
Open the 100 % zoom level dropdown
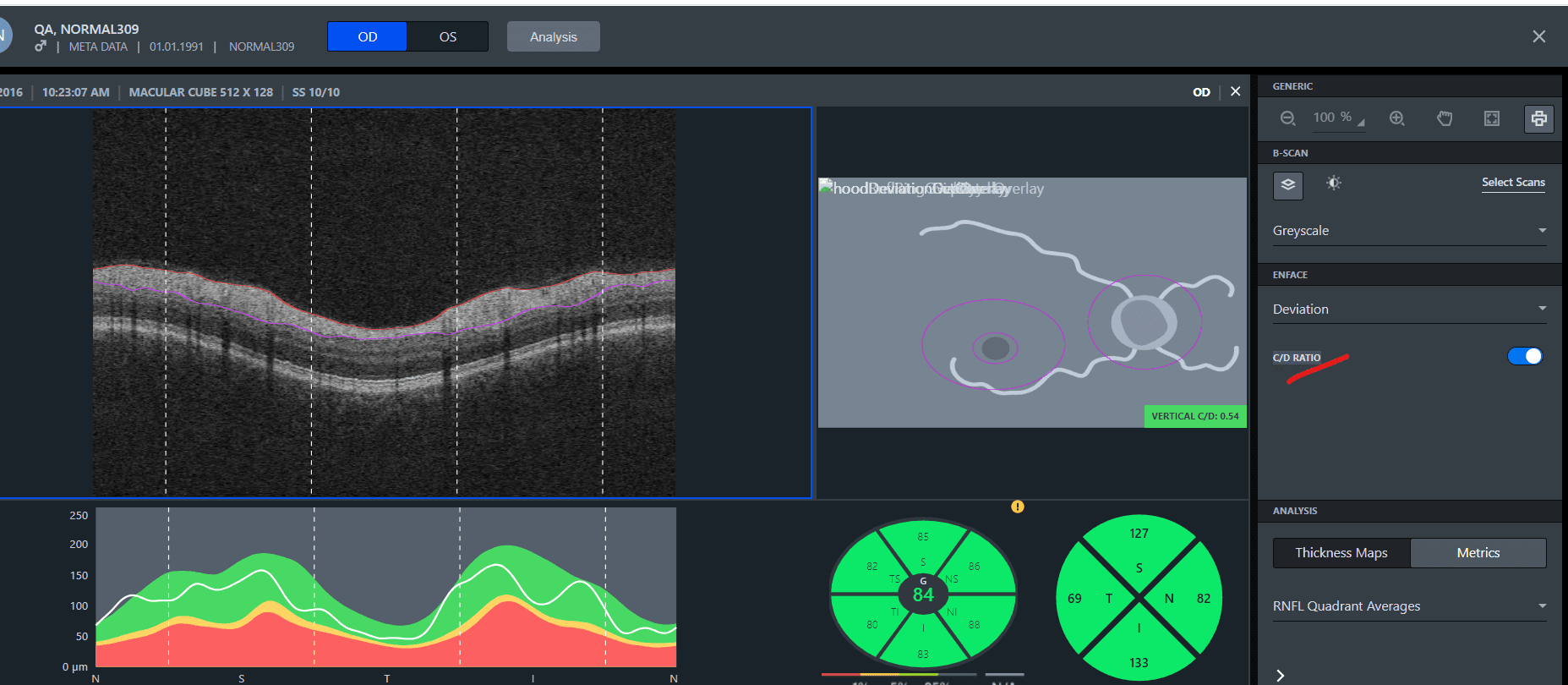1339,118
